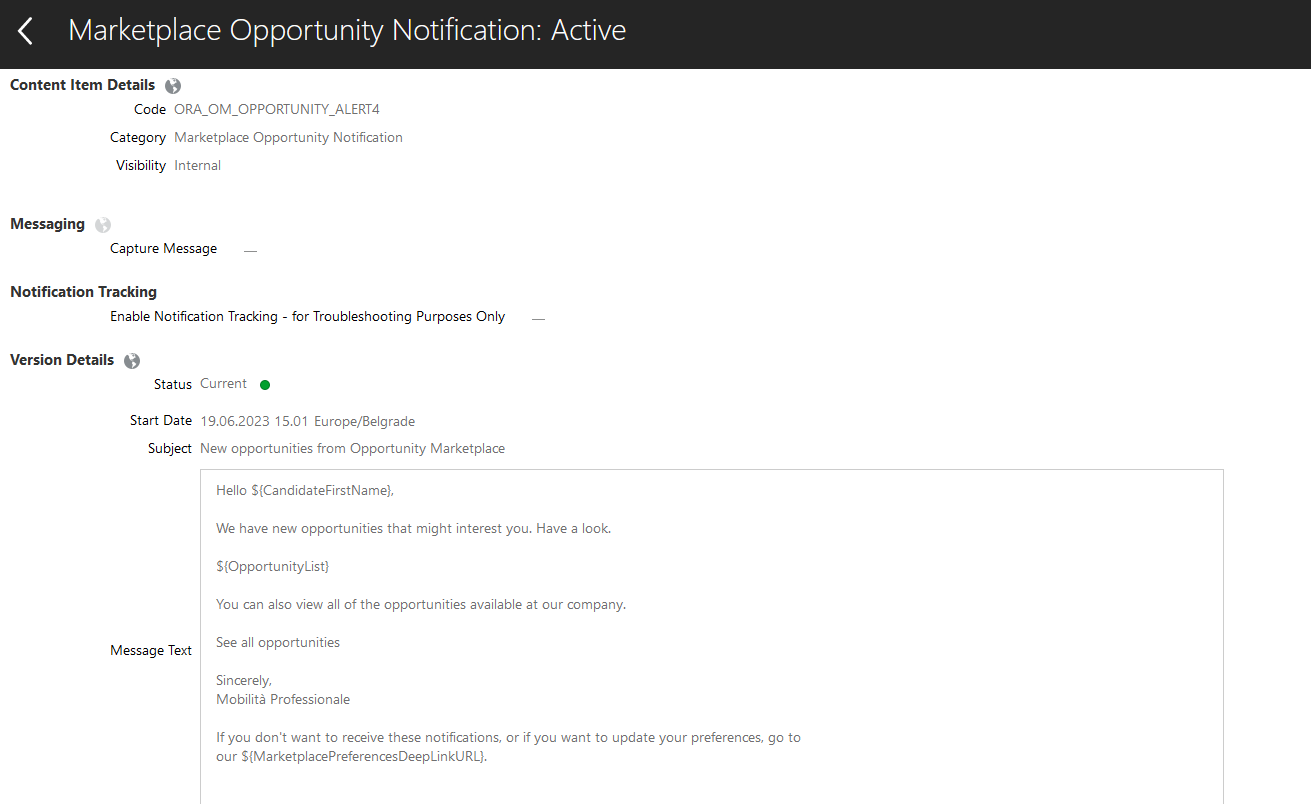Select the Category Marketplace Opportunity Notification
This screenshot has width=1311, height=804.
(x=288, y=137)
